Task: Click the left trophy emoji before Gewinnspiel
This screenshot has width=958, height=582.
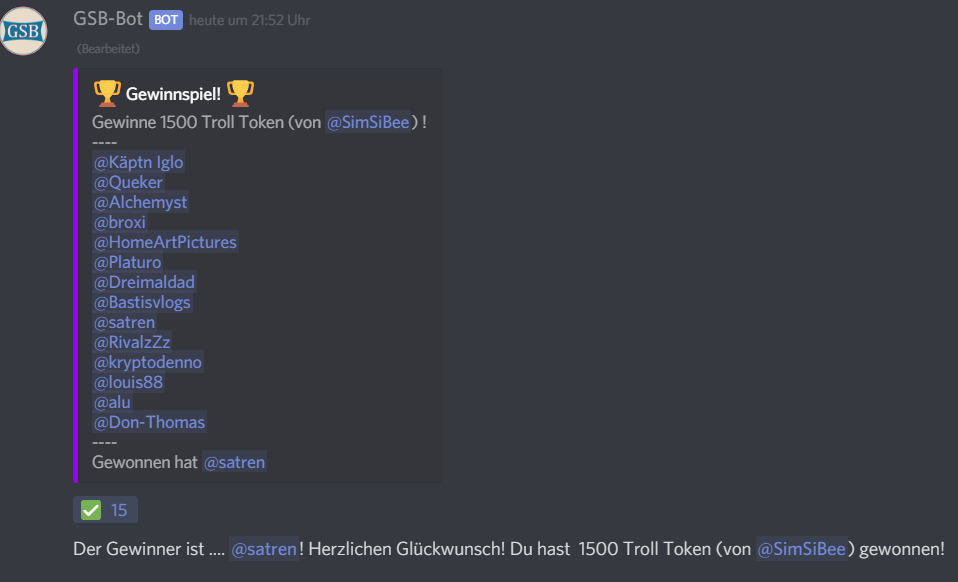Action: click(107, 93)
